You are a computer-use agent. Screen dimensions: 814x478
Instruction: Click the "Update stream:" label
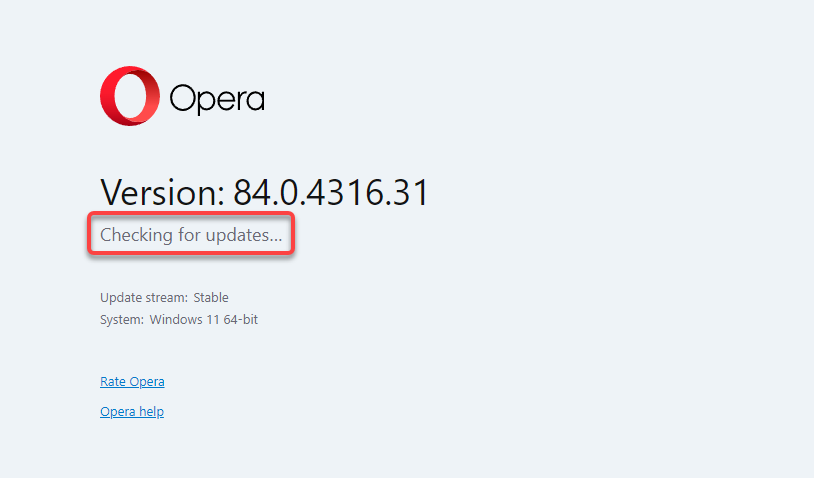click(143, 298)
